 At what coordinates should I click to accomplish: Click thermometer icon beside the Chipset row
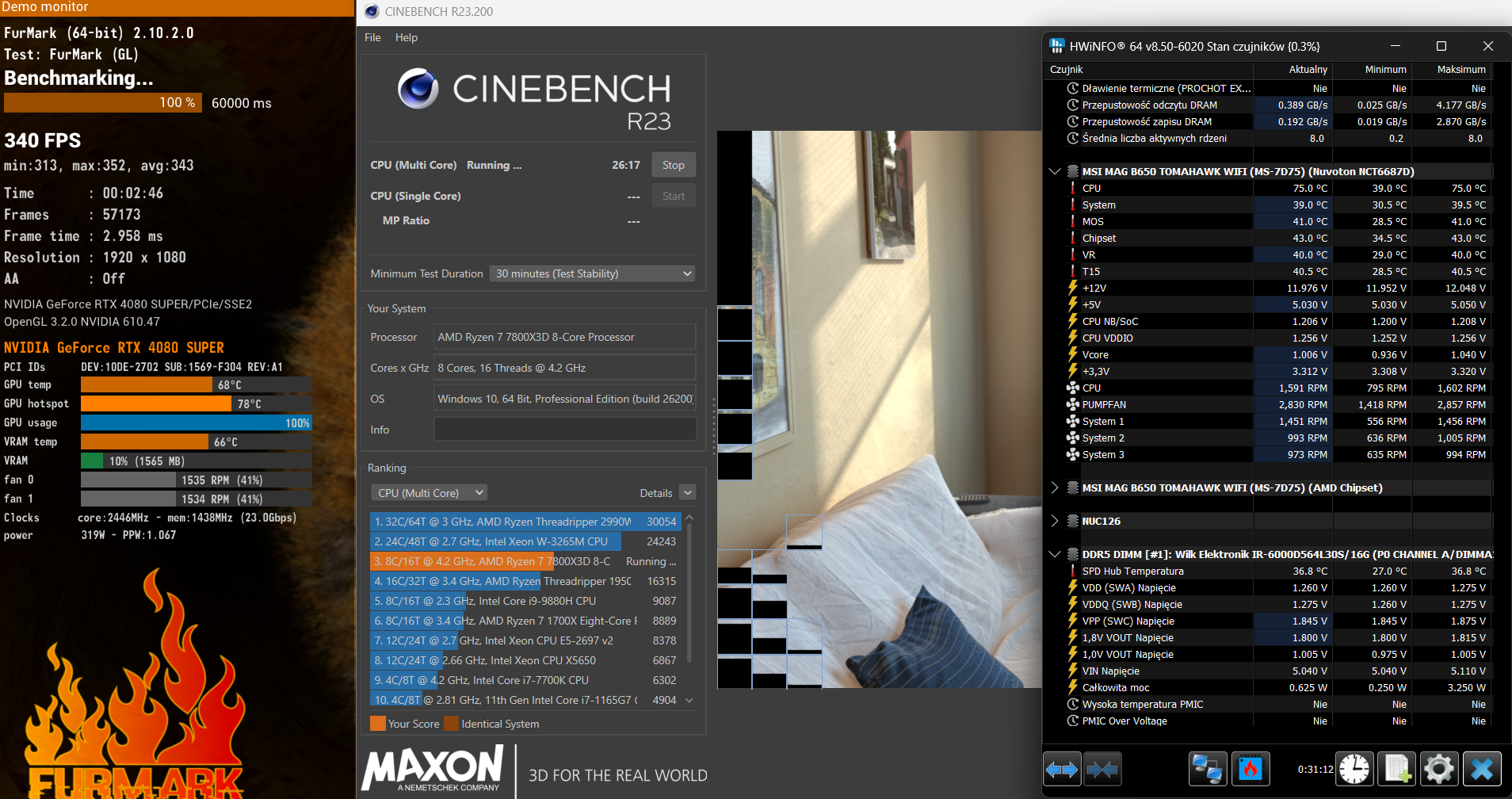click(1073, 238)
